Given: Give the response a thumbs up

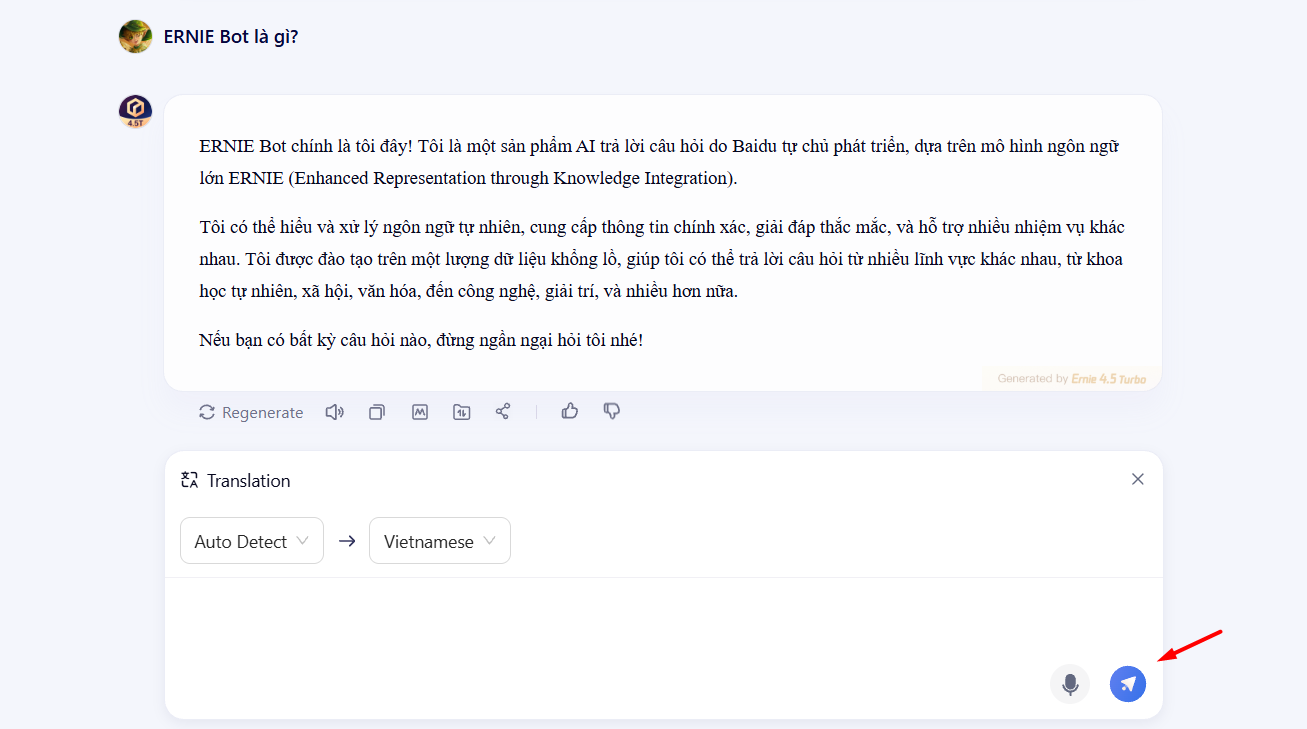Looking at the screenshot, I should tap(570, 411).
